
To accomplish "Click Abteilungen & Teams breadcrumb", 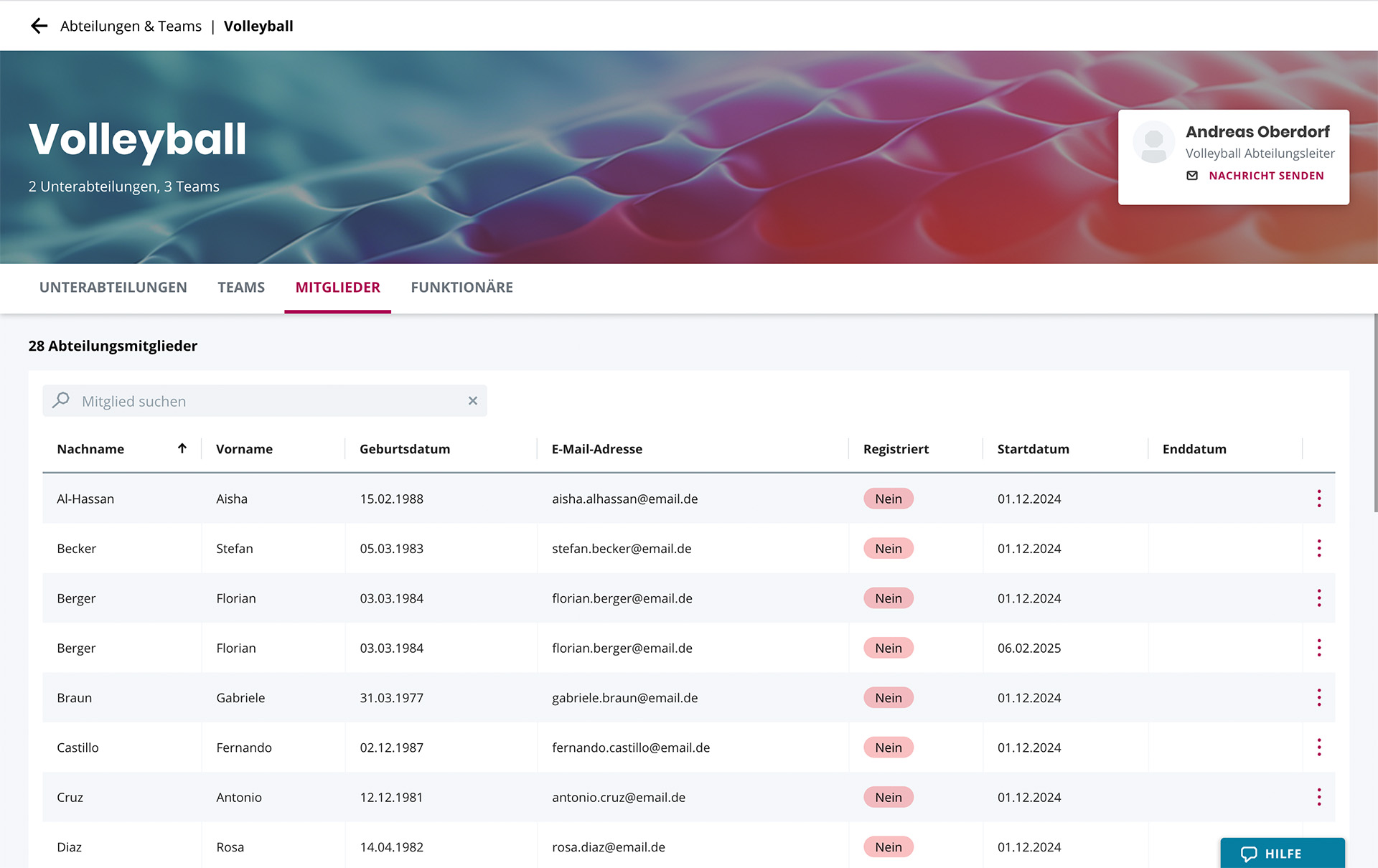I will pyautogui.click(x=131, y=27).
